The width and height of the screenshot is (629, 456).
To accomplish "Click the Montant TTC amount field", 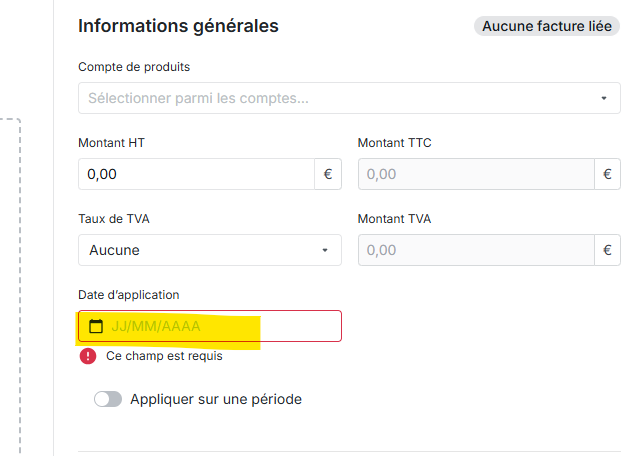I will (x=476, y=174).
